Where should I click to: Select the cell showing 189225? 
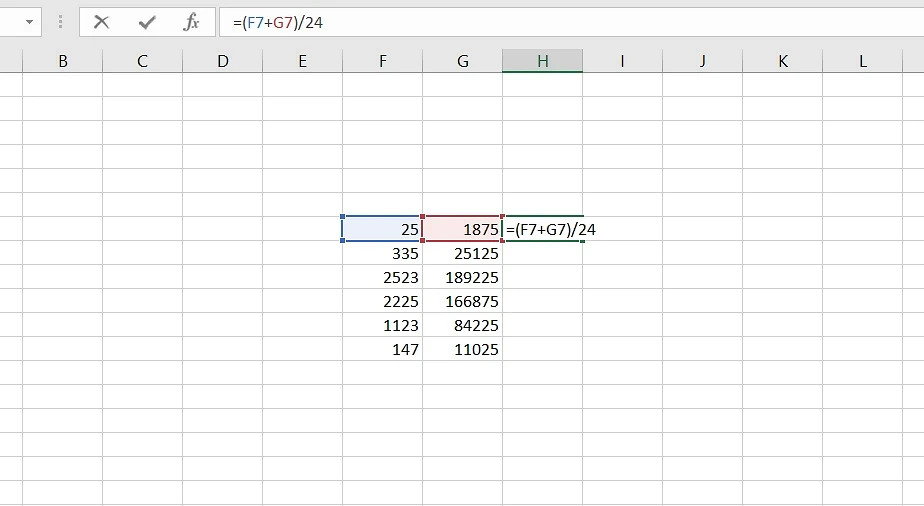(x=462, y=277)
